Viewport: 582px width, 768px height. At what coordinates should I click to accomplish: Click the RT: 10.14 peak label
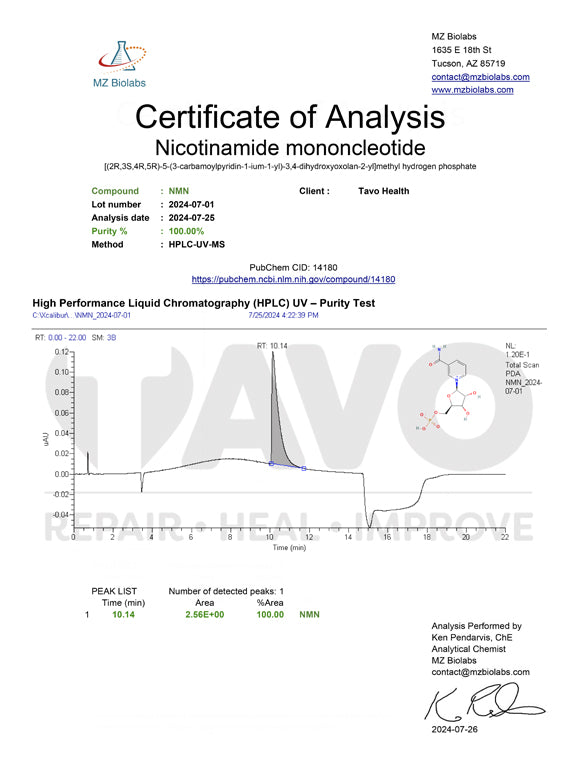coord(272,346)
